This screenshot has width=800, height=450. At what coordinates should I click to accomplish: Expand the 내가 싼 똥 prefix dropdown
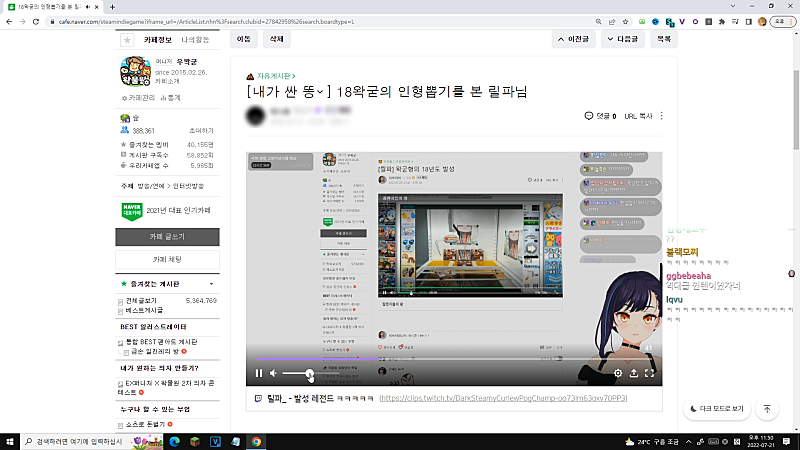point(320,92)
